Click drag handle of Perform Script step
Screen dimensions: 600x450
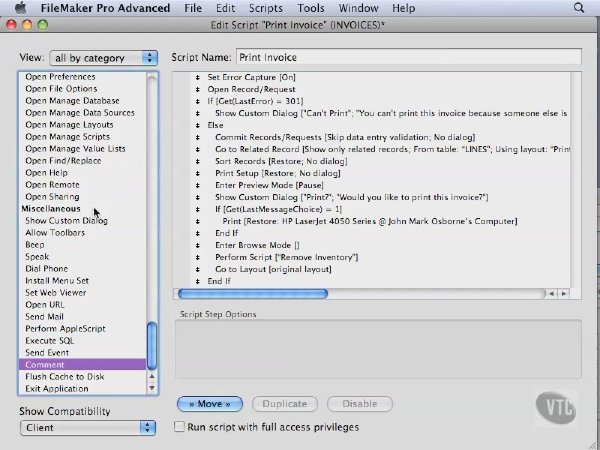coord(197,257)
